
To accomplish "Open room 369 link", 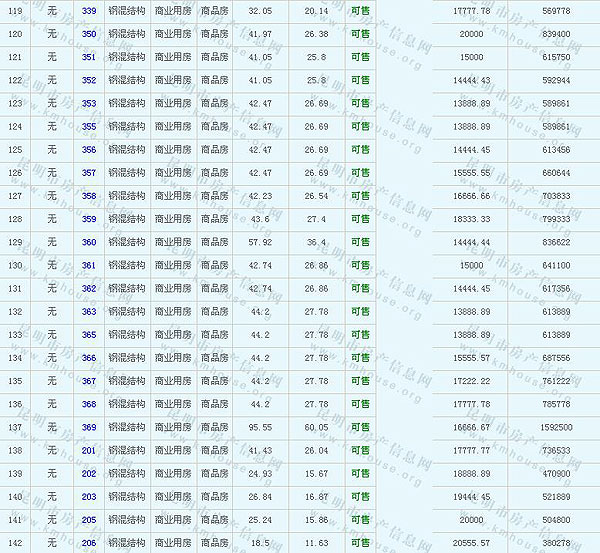I will 89,427.
